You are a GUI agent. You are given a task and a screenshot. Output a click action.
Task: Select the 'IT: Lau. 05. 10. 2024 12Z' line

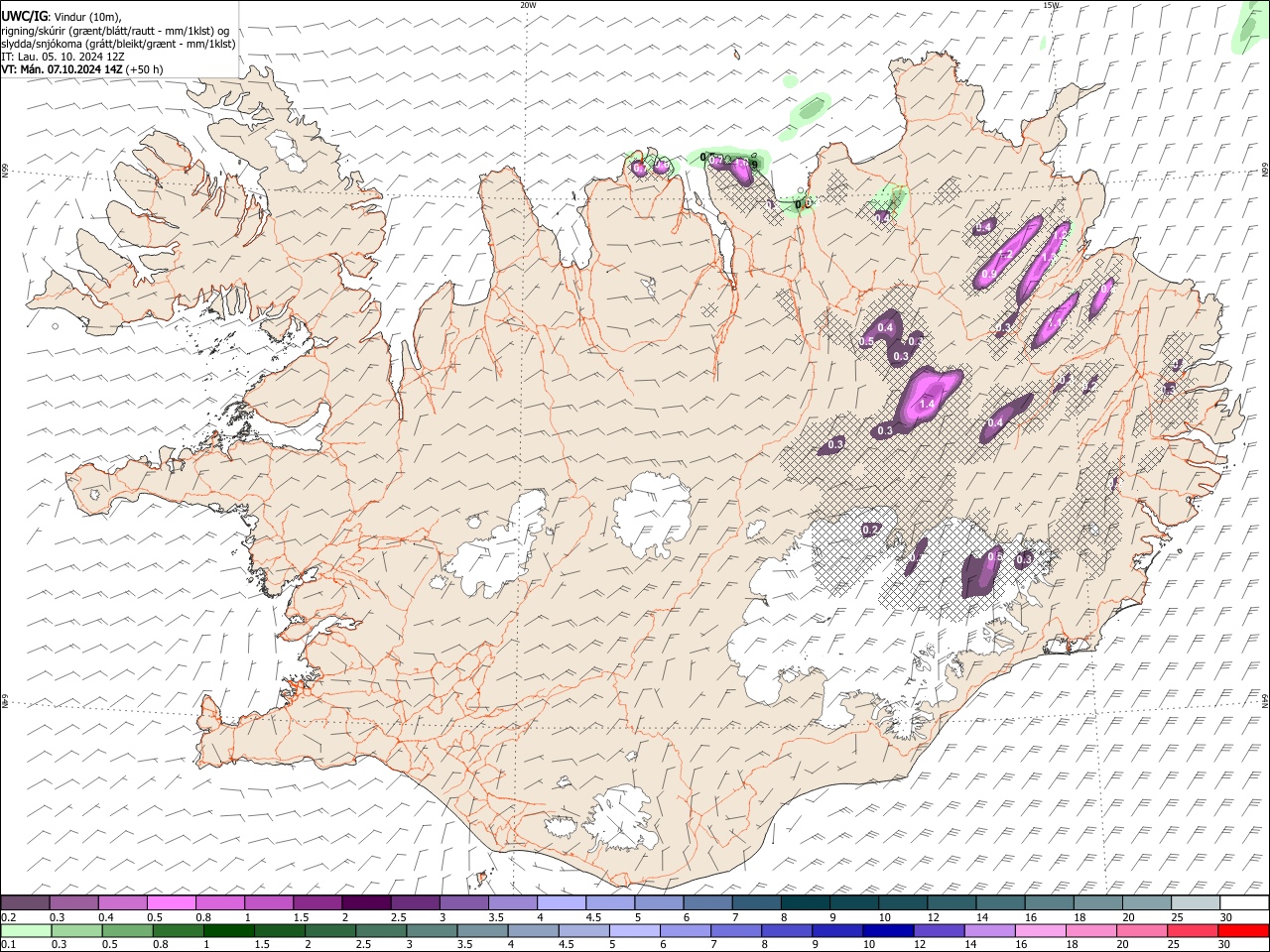[63, 57]
